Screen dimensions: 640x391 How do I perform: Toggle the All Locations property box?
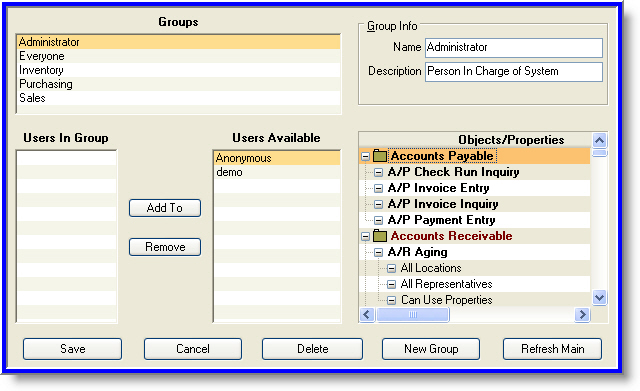click(391, 268)
